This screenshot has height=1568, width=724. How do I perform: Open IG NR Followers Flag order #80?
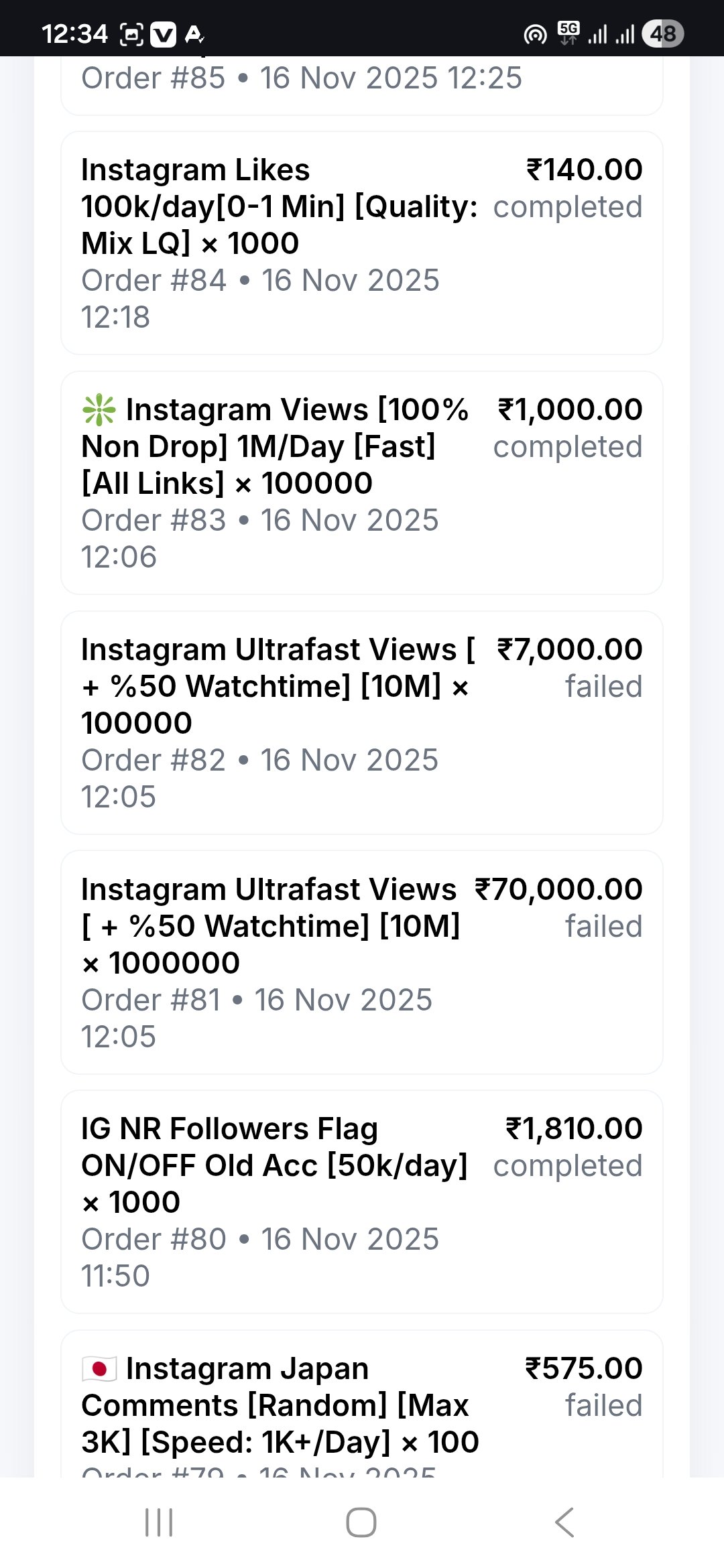(362, 1201)
